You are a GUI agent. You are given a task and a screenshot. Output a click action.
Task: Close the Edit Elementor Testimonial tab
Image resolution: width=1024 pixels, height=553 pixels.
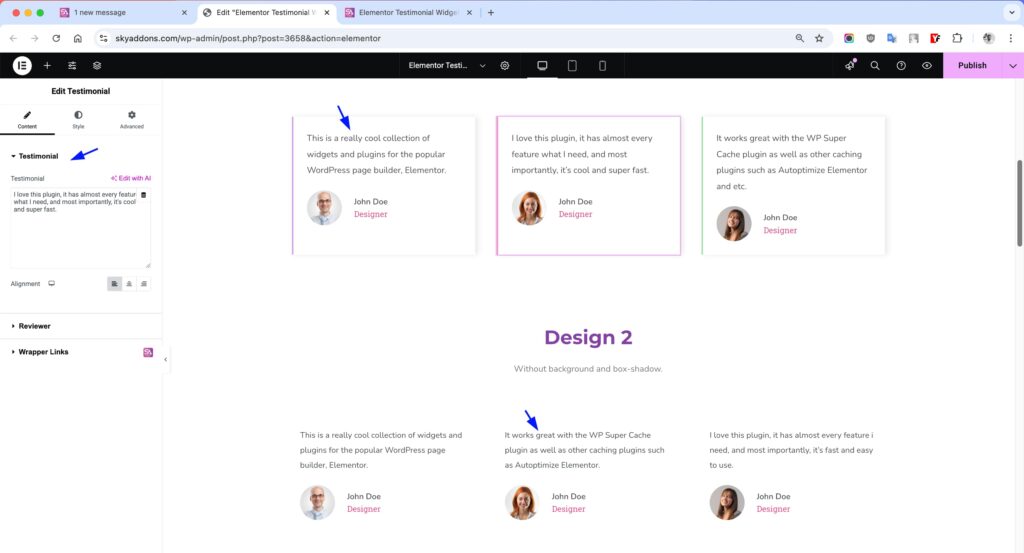pyautogui.click(x=328, y=12)
